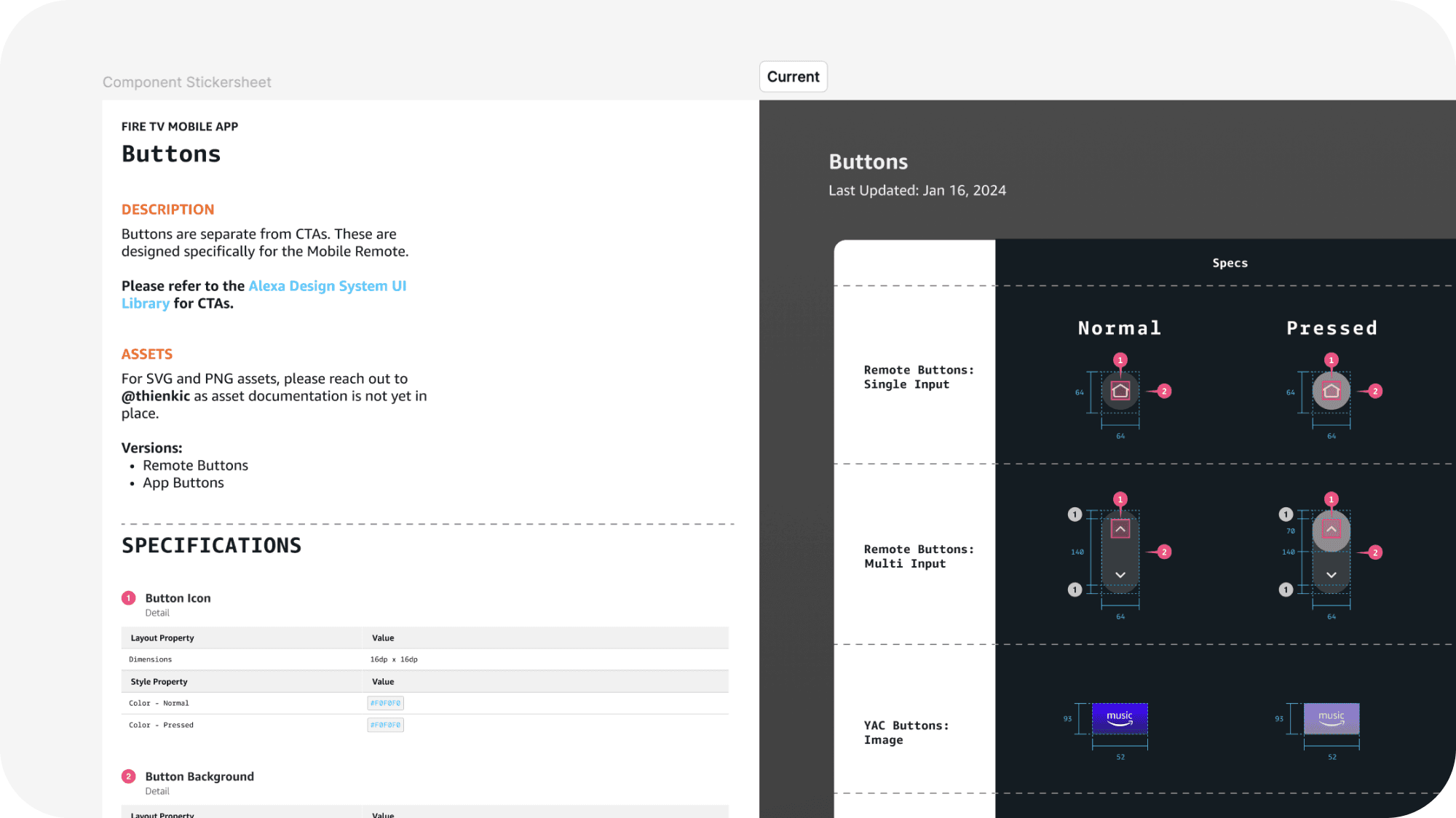
Task: Click the Pressed Amazon Music image button
Action: [1332, 718]
